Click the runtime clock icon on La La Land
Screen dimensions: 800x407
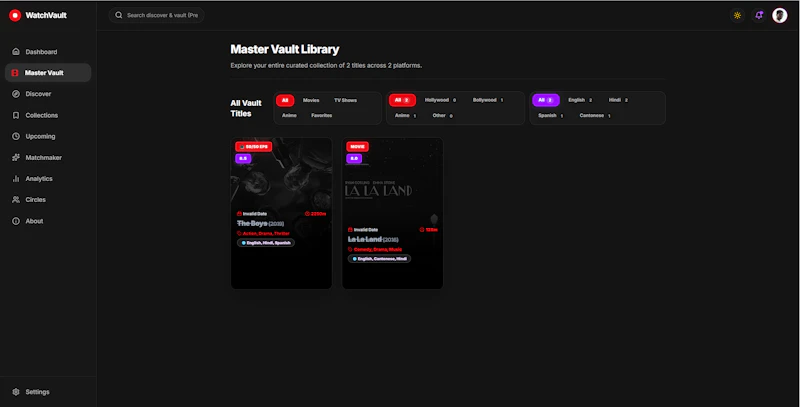coord(422,230)
